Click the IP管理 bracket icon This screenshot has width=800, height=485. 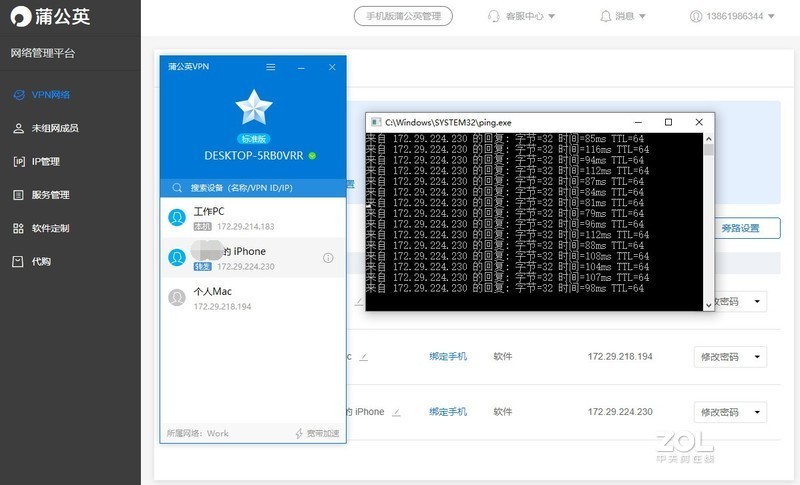tap(19, 162)
